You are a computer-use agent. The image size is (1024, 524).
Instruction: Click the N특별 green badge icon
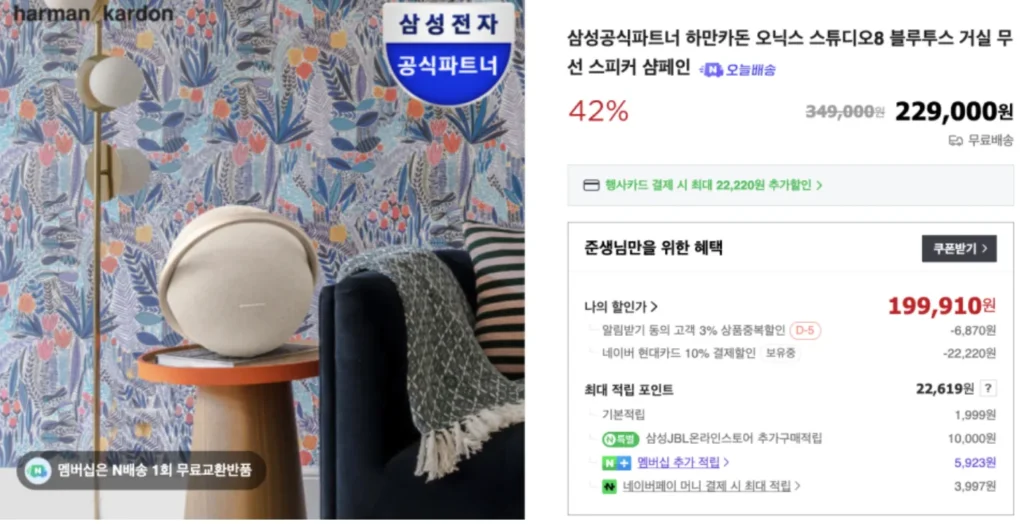(x=620, y=438)
